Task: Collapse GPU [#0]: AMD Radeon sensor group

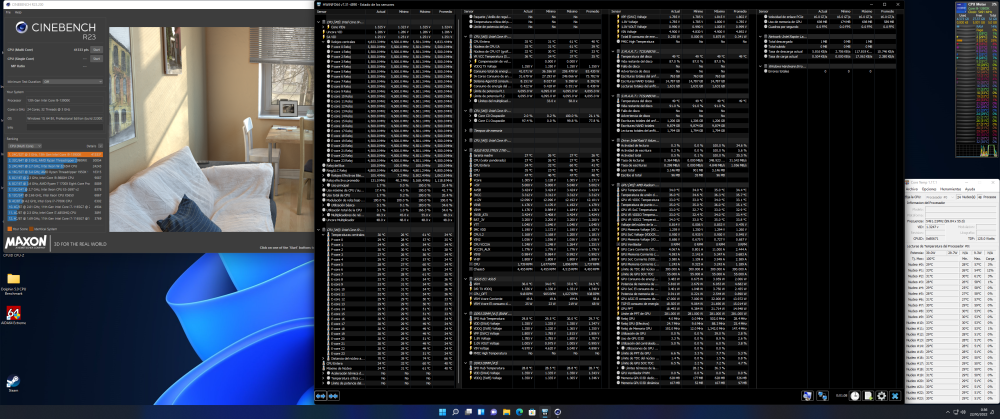Action: pos(613,185)
